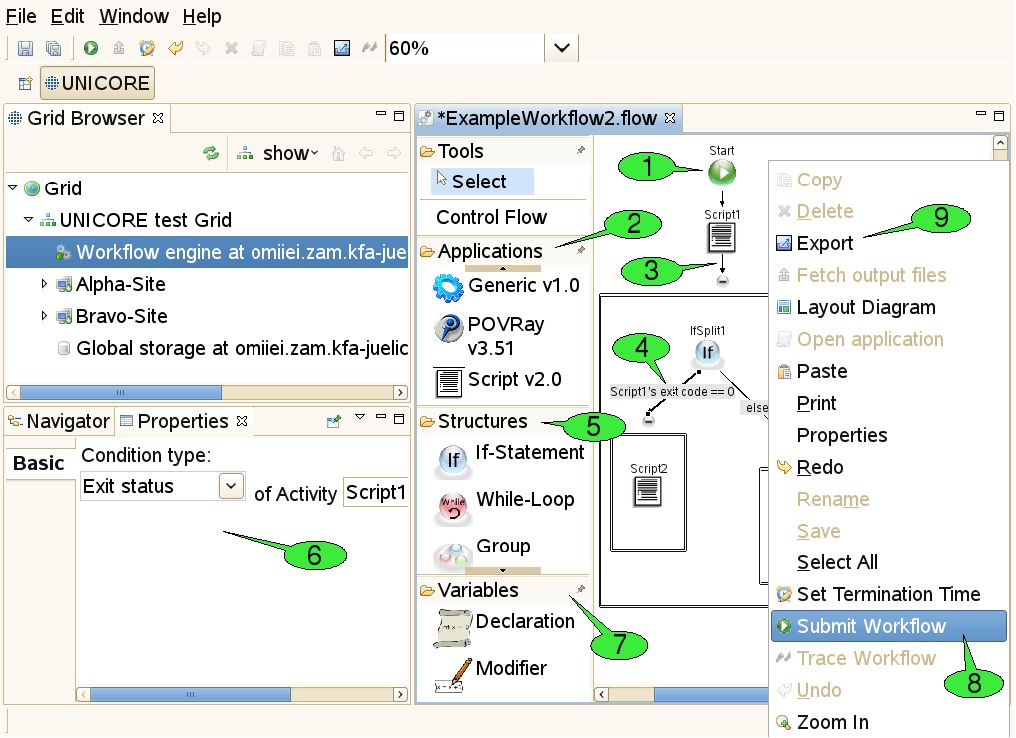Click the Open Perspective icon
Image resolution: width=1016 pixels, height=738 pixels.
point(25,83)
